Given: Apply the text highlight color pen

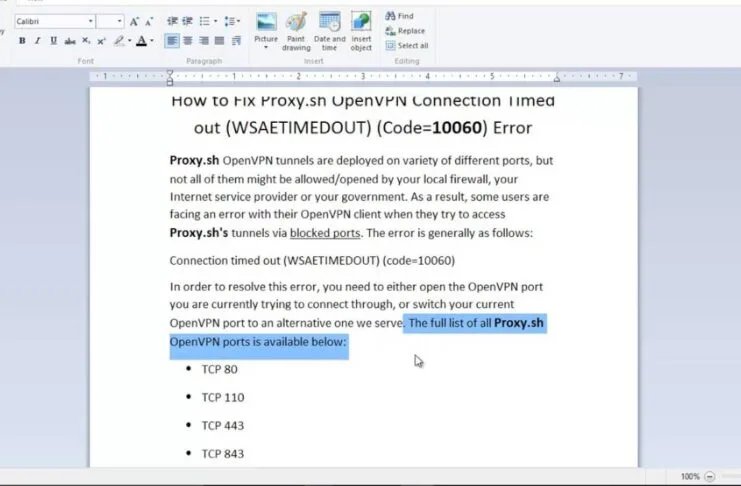Looking at the screenshot, I should point(119,41).
